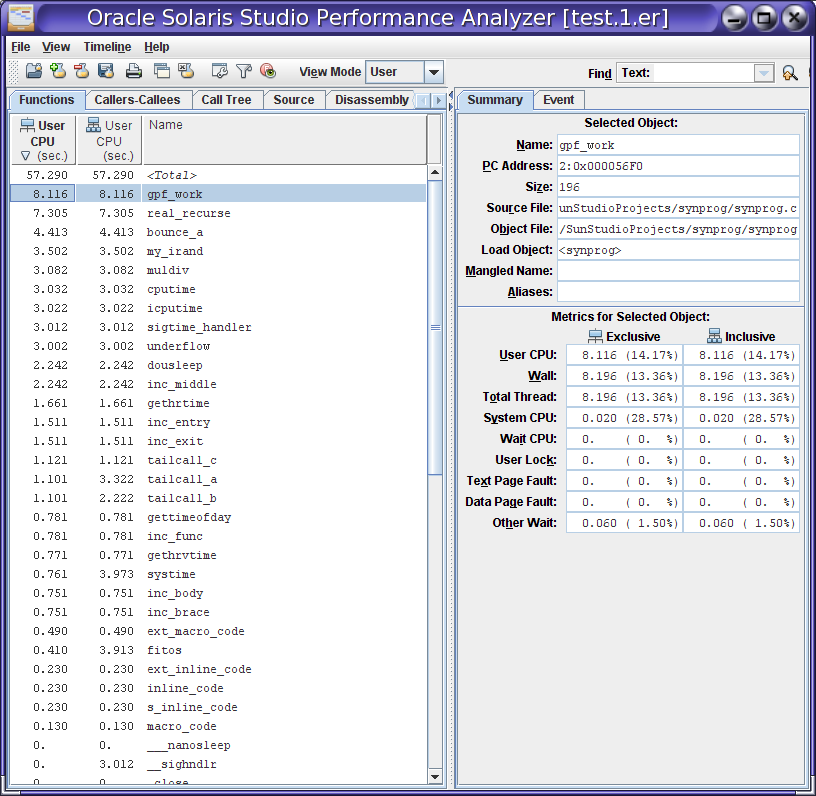
Task: Click the Inclusive metrics icon in Summary
Action: pyautogui.click(x=715, y=336)
